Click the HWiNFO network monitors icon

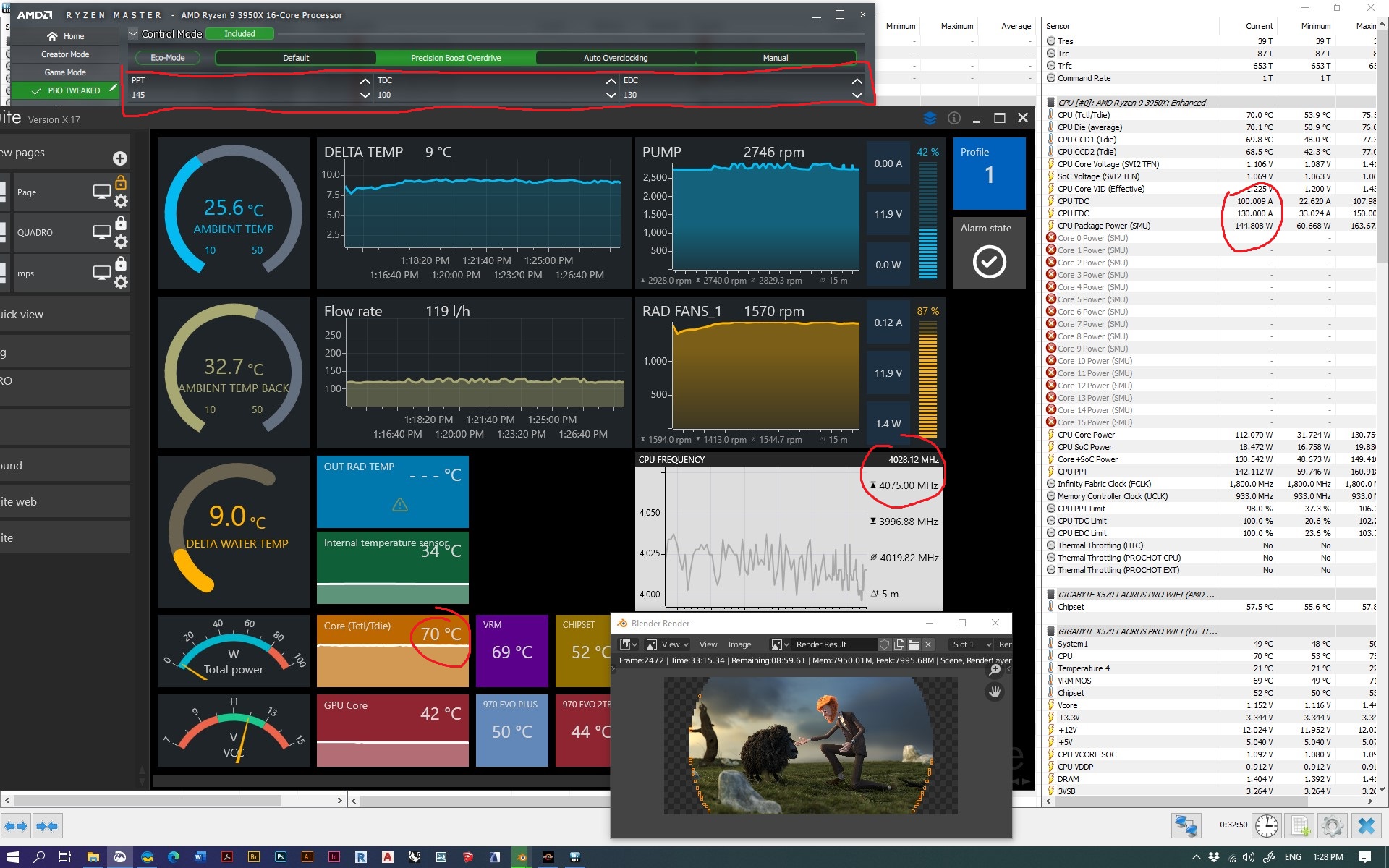(1186, 825)
